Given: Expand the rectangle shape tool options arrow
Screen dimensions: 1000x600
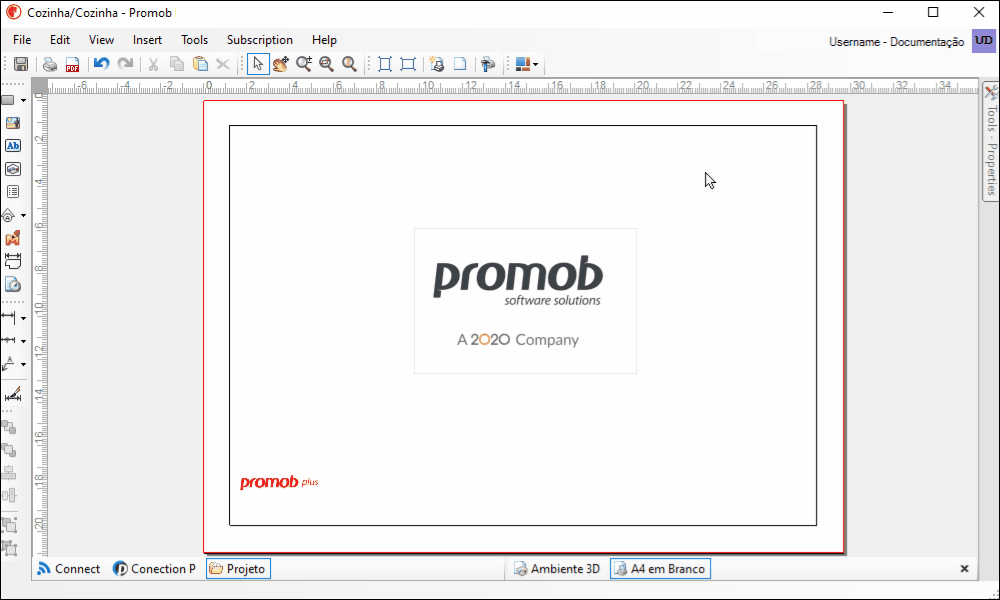Looking at the screenshot, I should (24, 101).
